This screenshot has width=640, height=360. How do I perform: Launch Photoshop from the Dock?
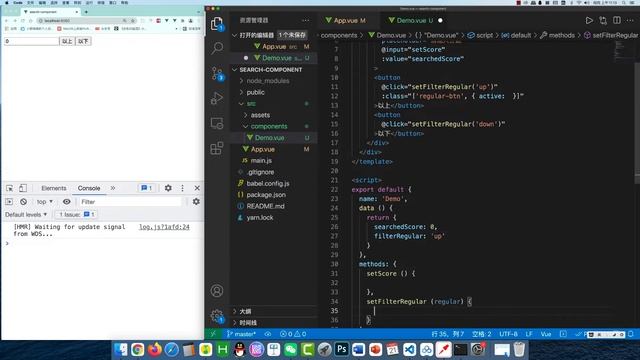click(341, 349)
